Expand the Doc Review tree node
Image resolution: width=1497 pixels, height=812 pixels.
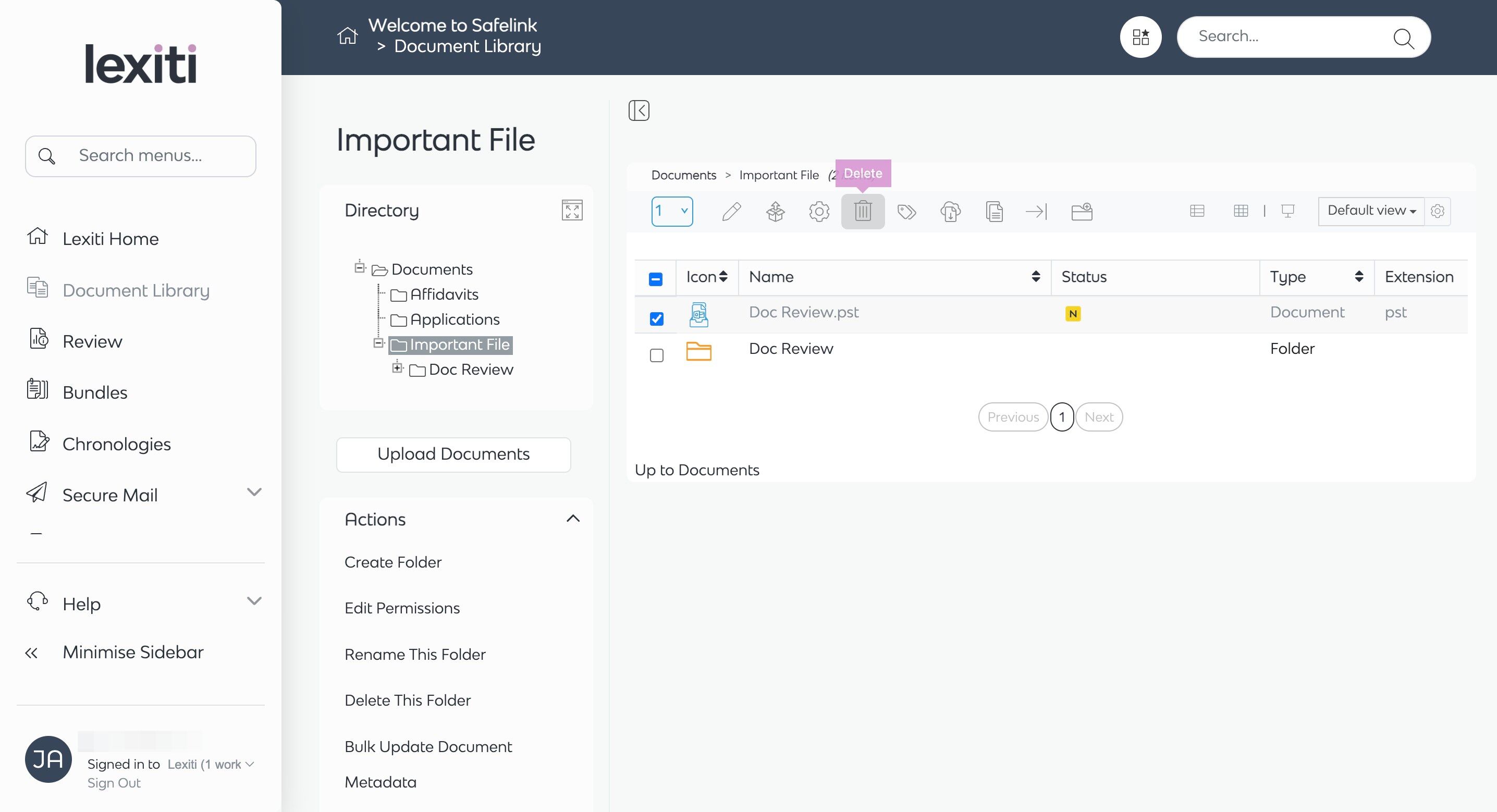pyautogui.click(x=398, y=367)
